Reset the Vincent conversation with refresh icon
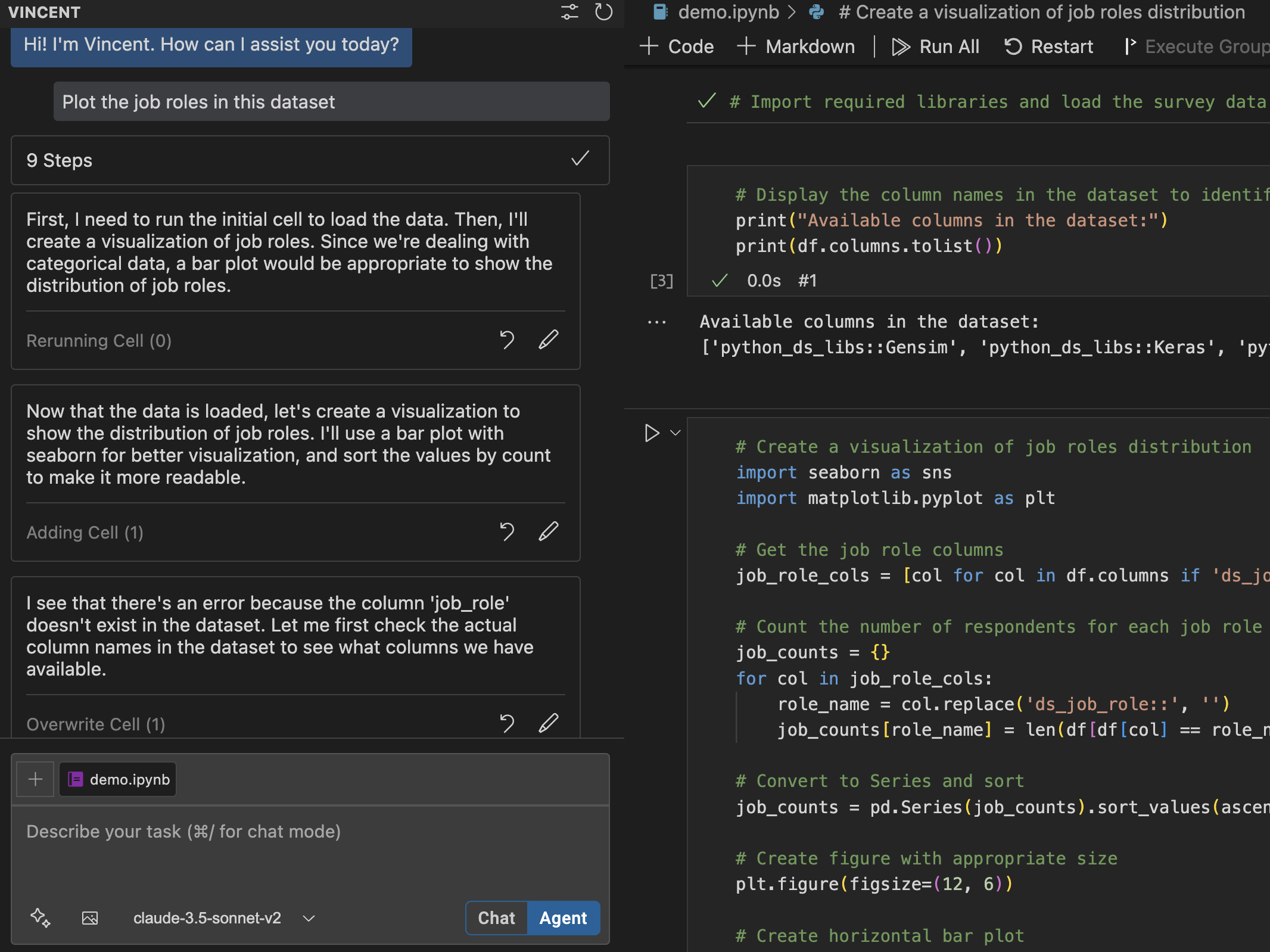 point(603,12)
